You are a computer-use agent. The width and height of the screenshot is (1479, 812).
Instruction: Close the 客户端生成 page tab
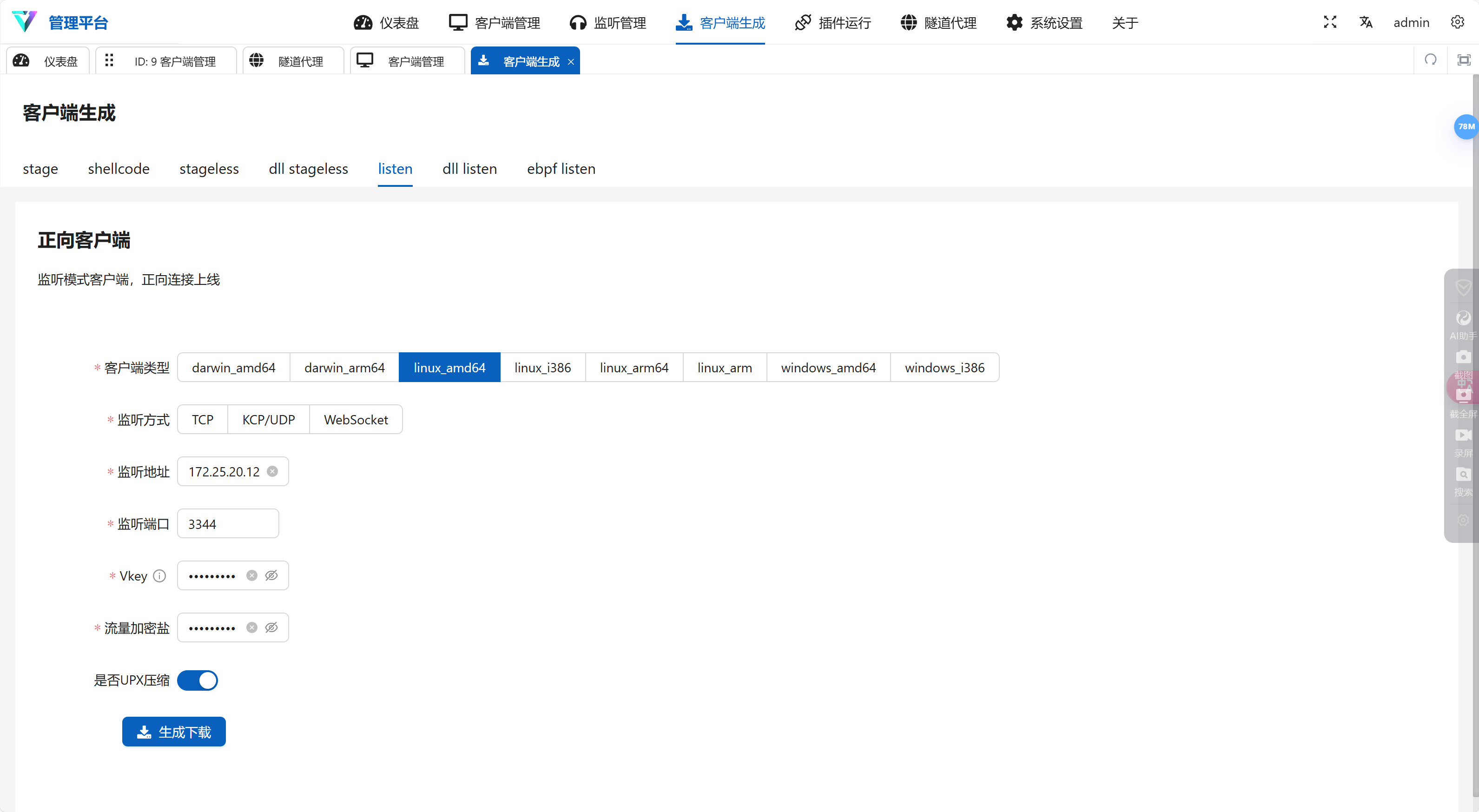click(571, 62)
